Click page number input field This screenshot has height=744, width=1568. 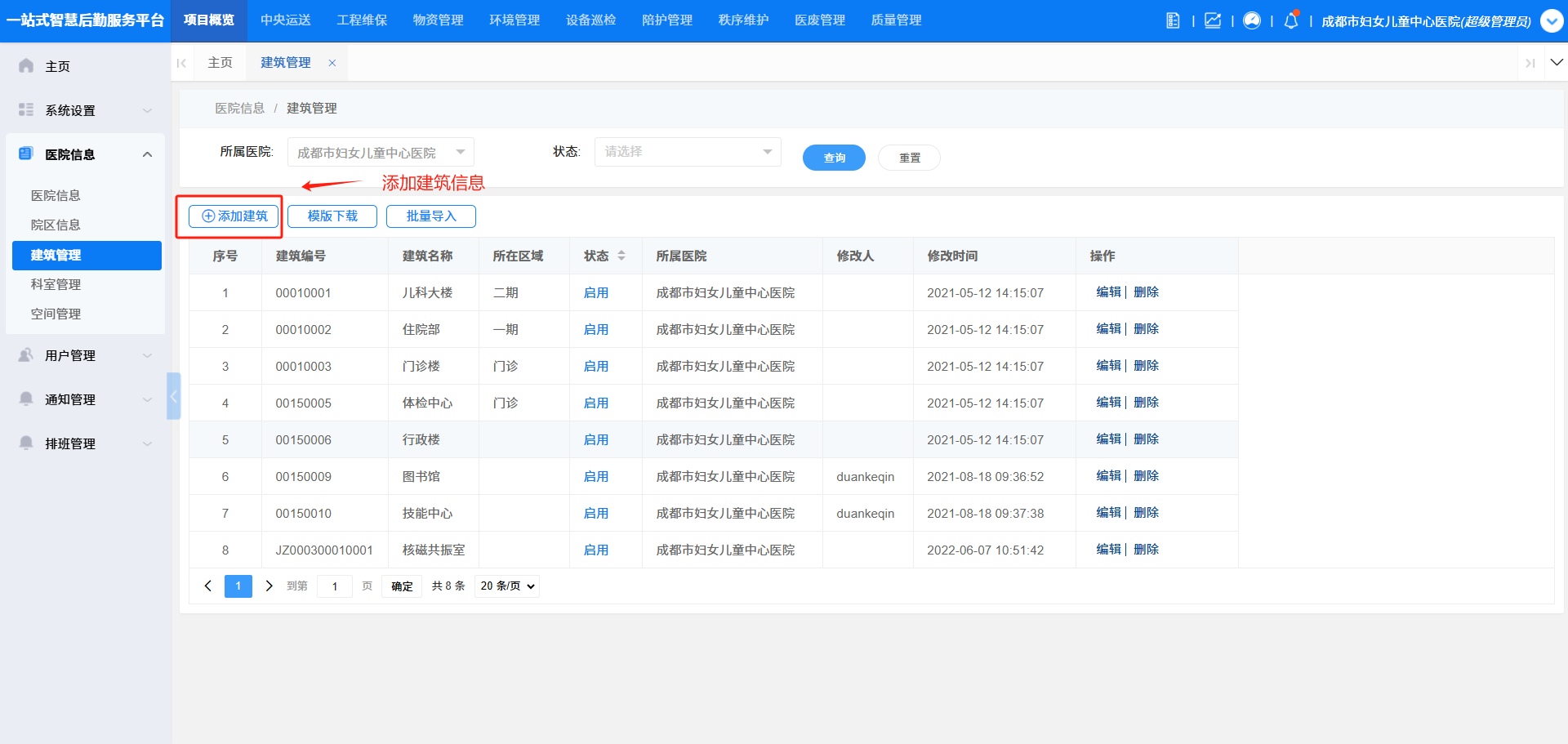click(x=335, y=586)
